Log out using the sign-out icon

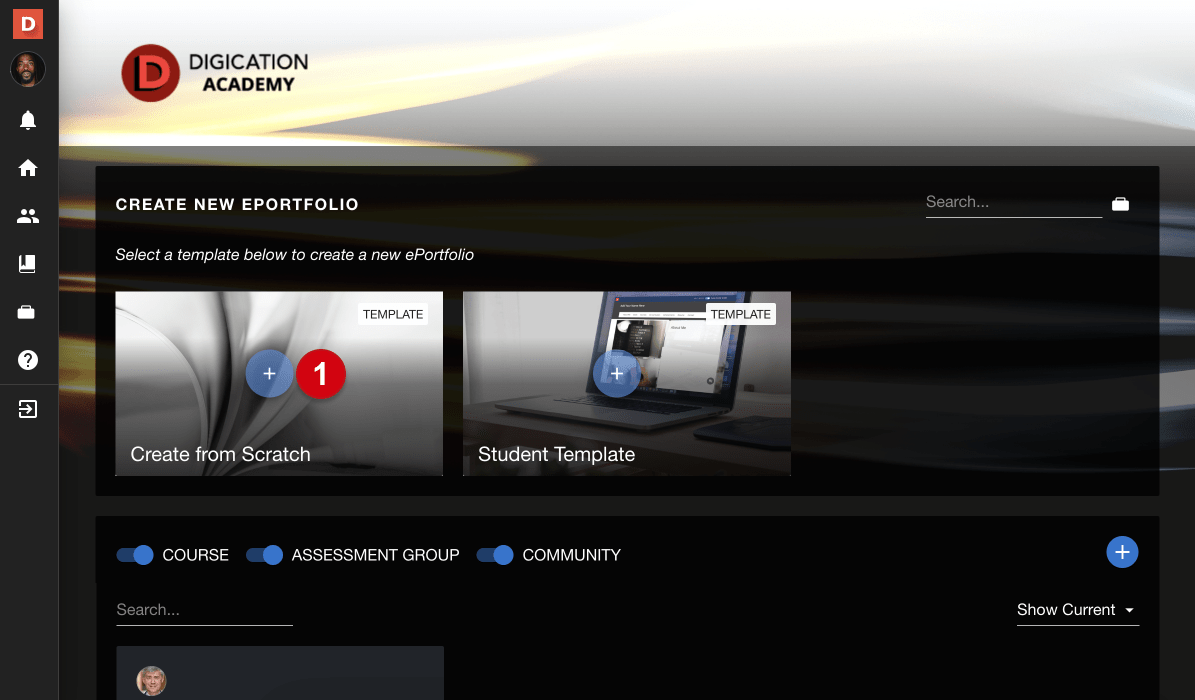tap(27, 408)
